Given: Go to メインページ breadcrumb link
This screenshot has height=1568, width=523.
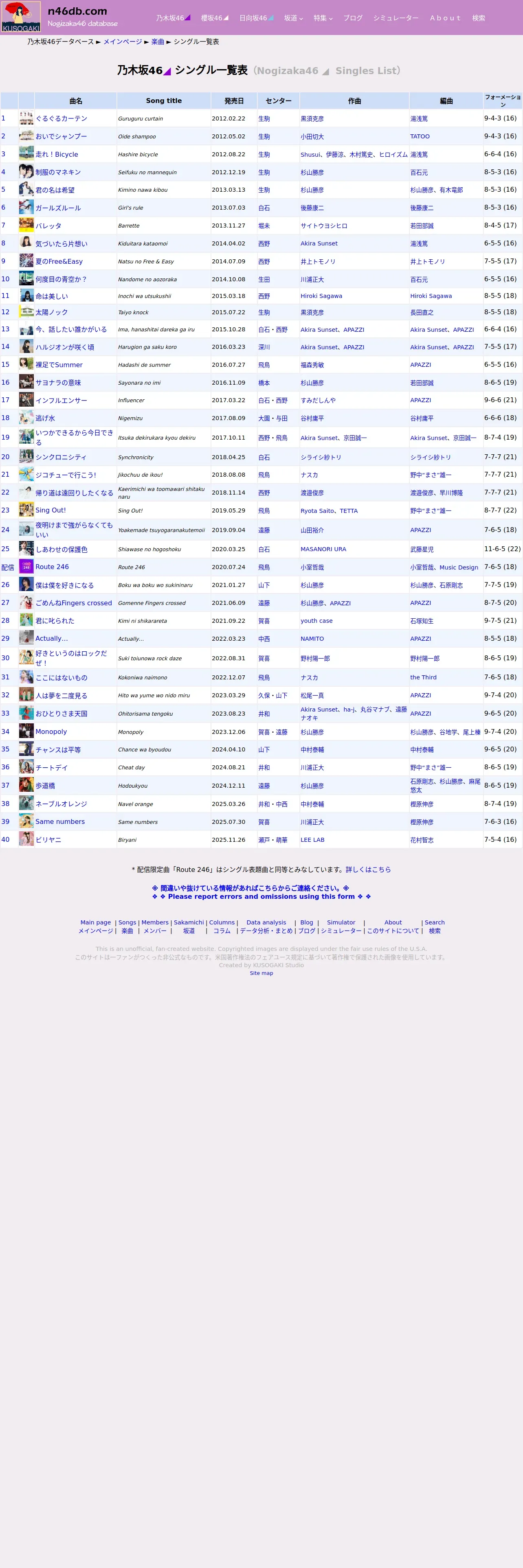Looking at the screenshot, I should pyautogui.click(x=122, y=42).
